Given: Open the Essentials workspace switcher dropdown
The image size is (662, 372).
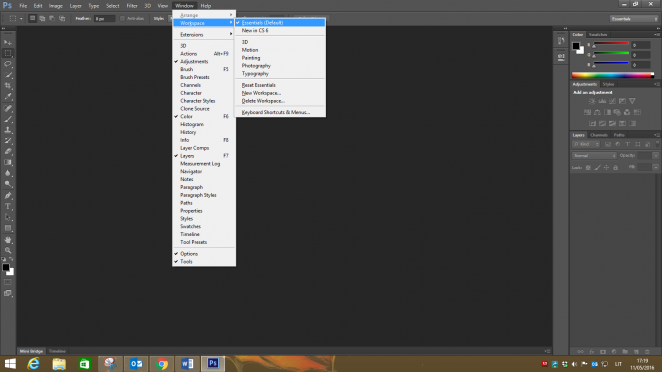Looking at the screenshot, I should click(634, 19).
